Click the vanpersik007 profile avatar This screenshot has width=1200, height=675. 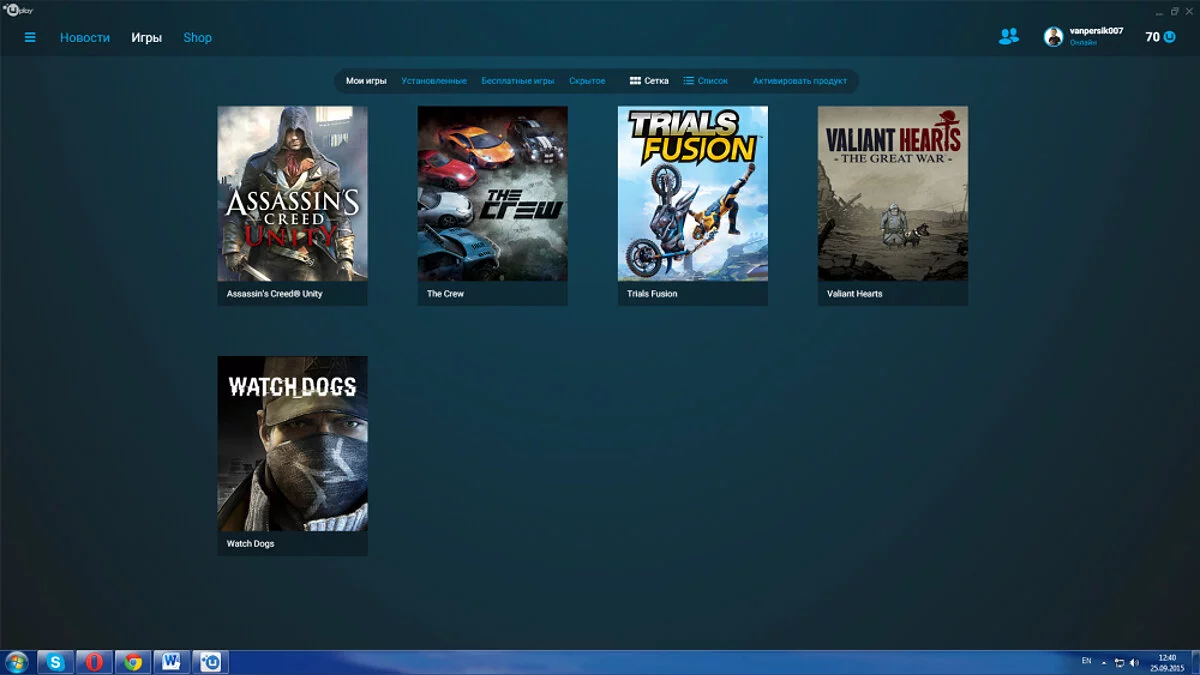click(1053, 37)
